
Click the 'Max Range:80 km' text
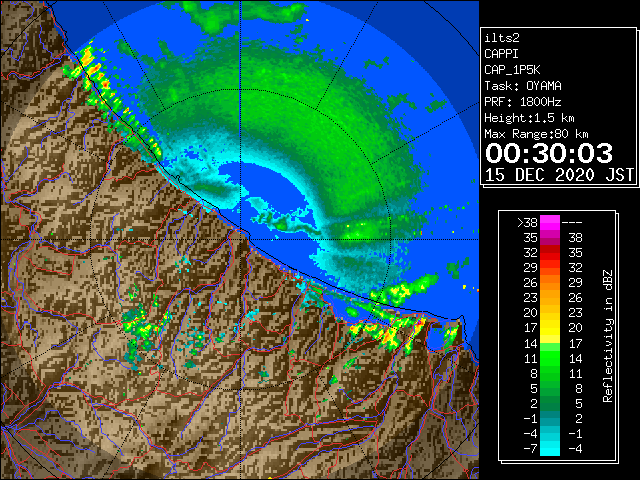[x=536, y=134]
